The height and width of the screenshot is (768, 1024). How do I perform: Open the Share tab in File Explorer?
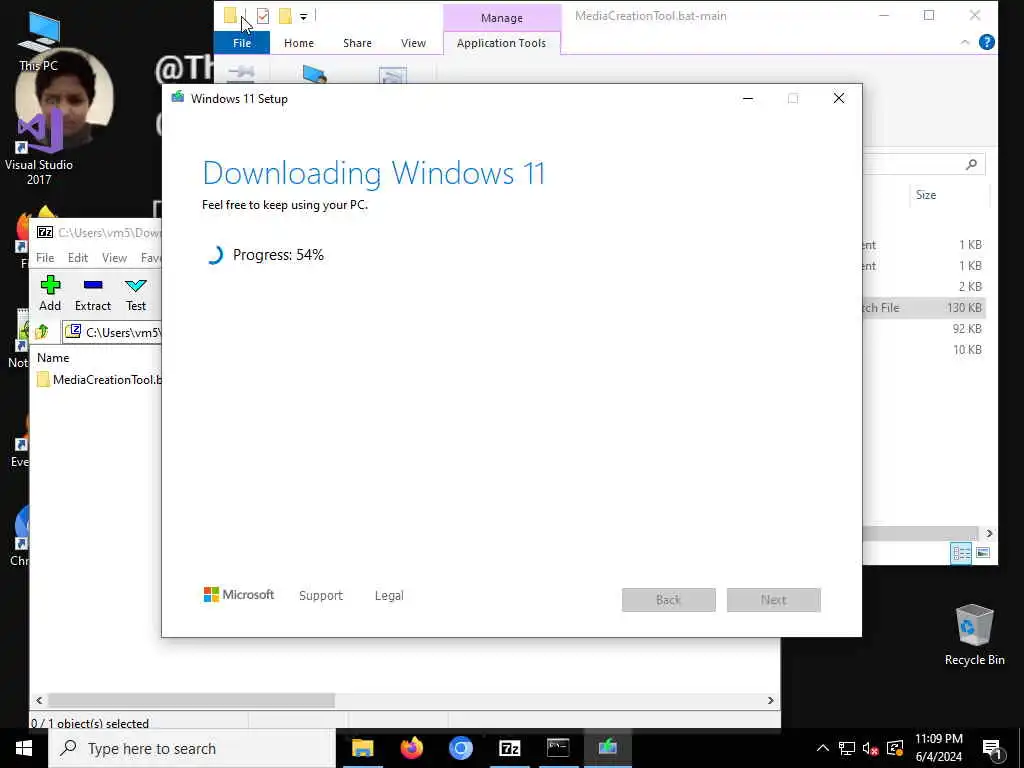(357, 43)
